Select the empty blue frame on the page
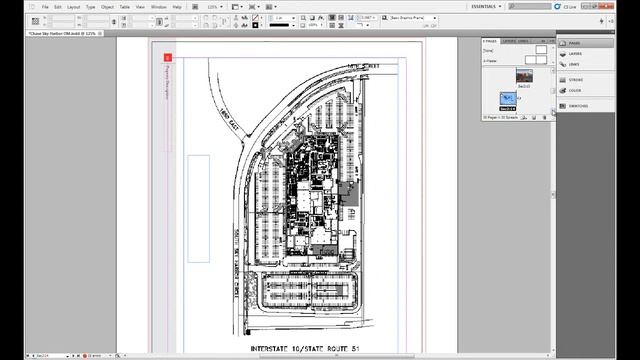 point(198,209)
